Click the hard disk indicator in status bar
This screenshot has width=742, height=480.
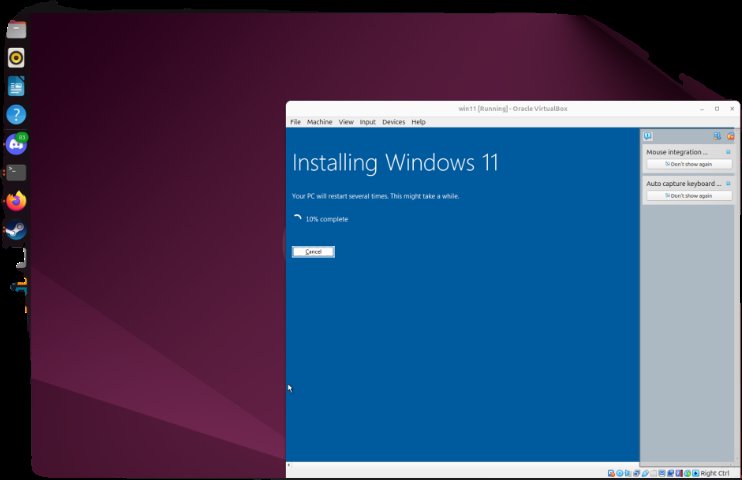point(611,473)
